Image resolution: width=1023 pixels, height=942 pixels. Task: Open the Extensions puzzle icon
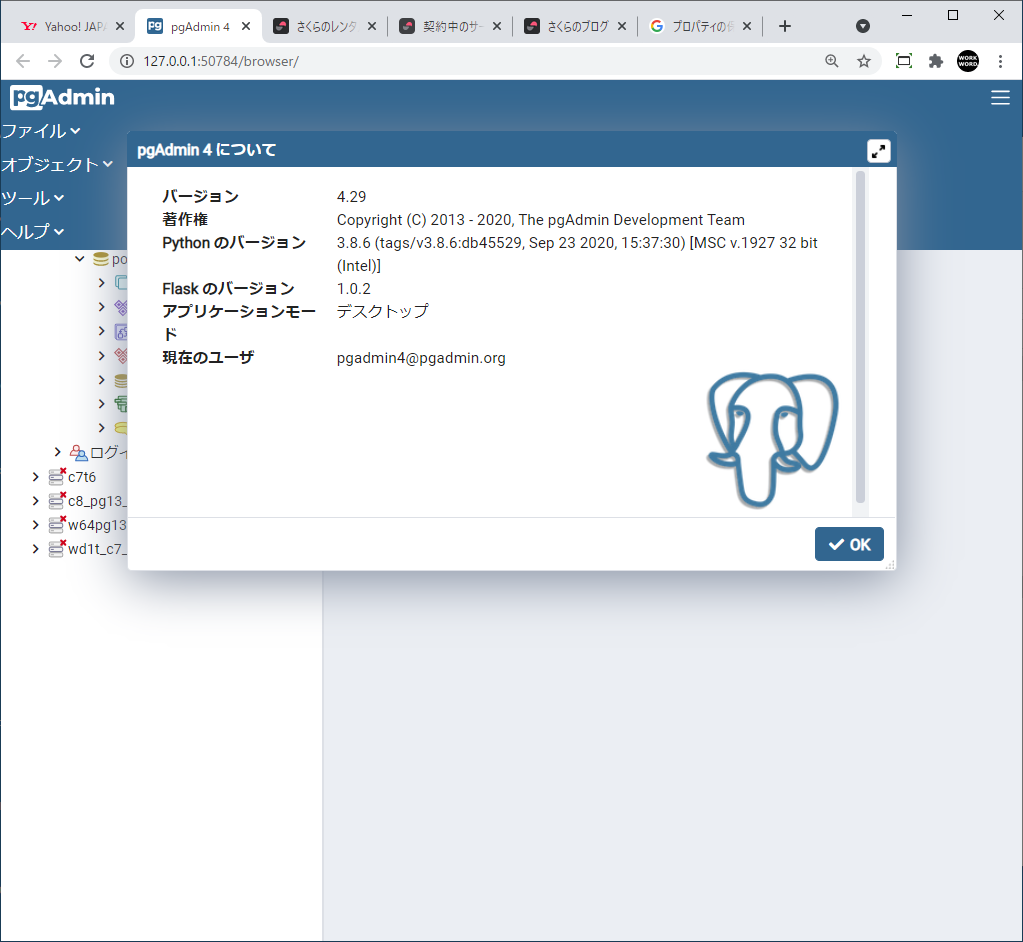[x=936, y=61]
